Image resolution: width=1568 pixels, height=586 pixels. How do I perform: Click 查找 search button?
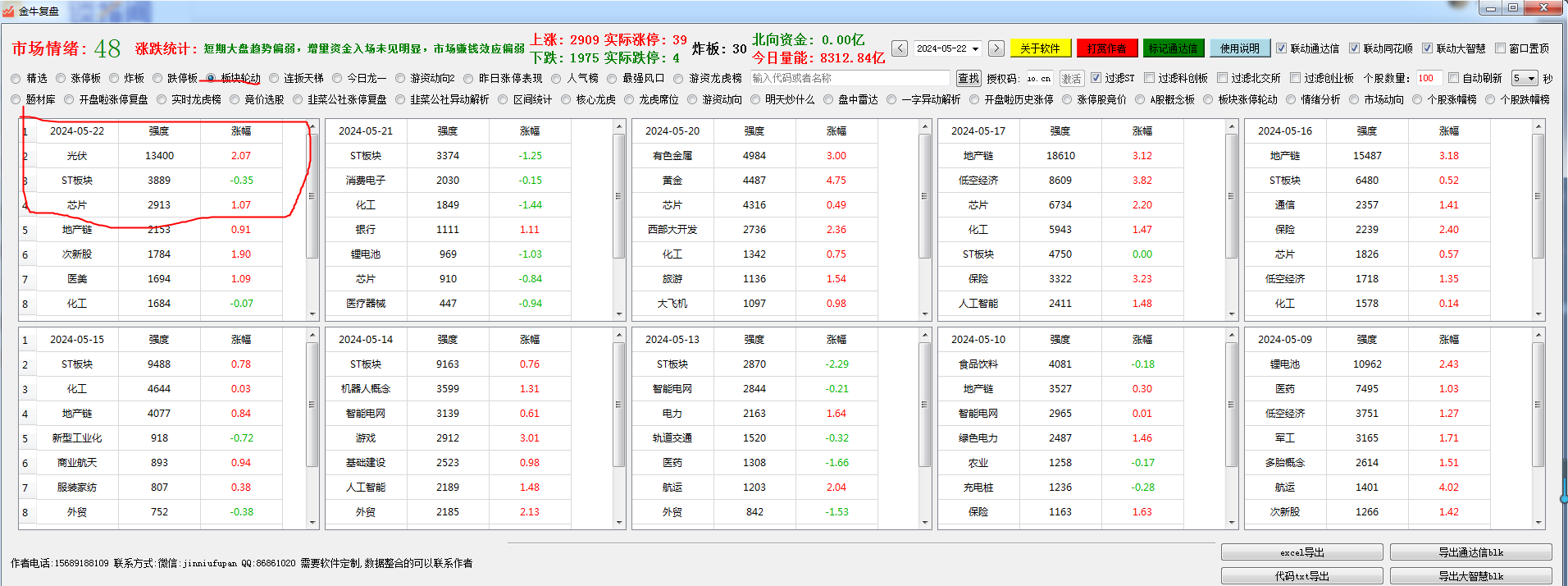click(x=969, y=78)
